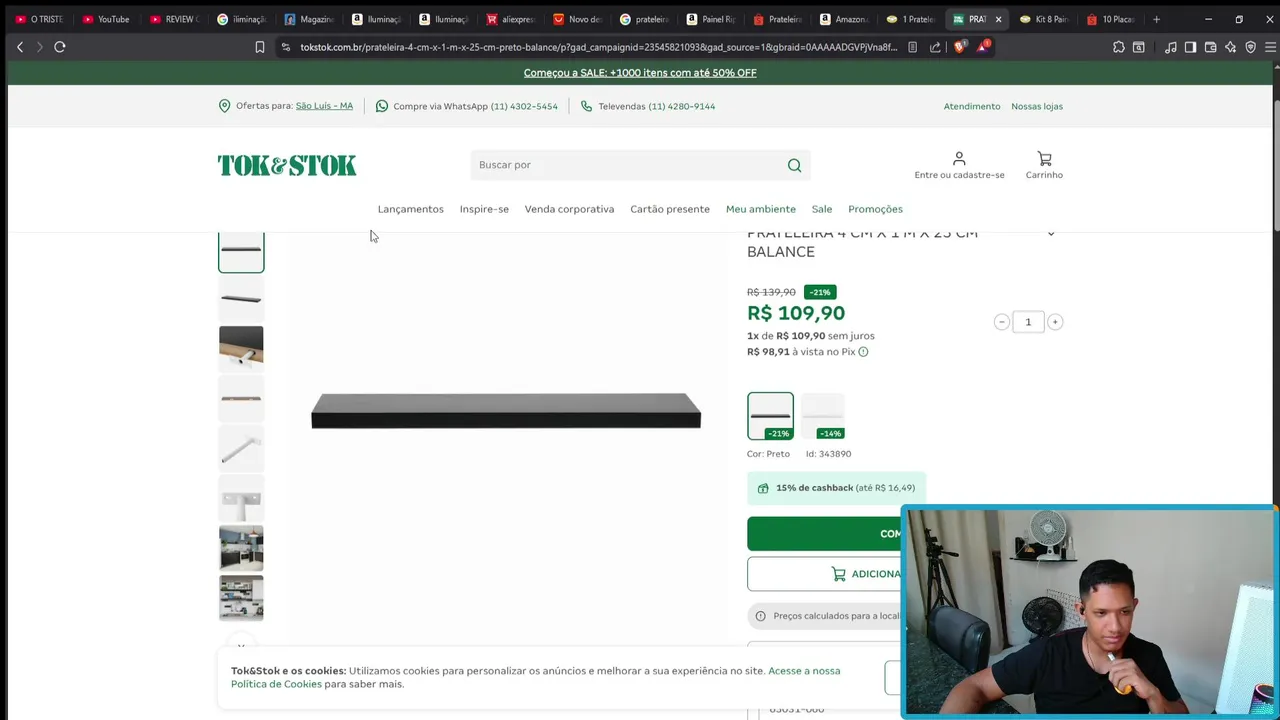
Task: Expand the product title chevron
Action: [x=1051, y=234]
